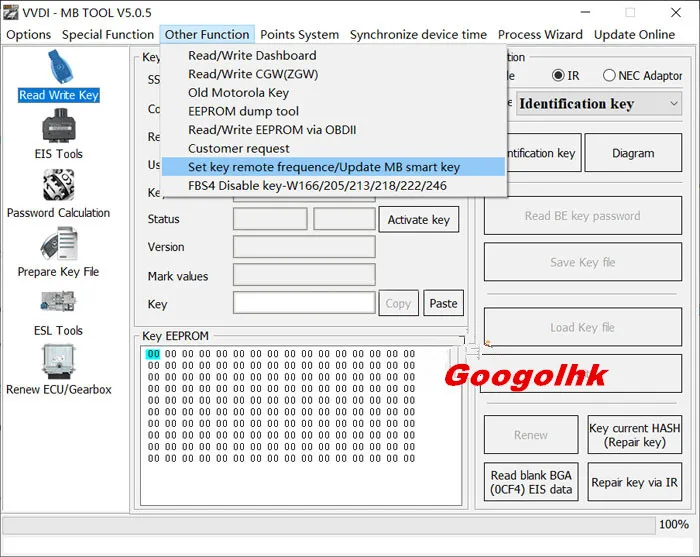Choose Old Motorola Key entry

[333, 93]
